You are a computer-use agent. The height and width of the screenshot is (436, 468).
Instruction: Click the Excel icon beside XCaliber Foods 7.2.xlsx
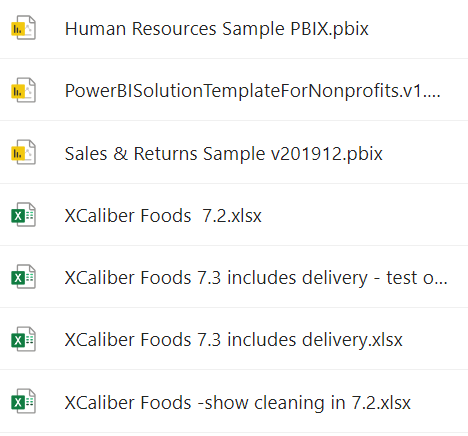23,215
